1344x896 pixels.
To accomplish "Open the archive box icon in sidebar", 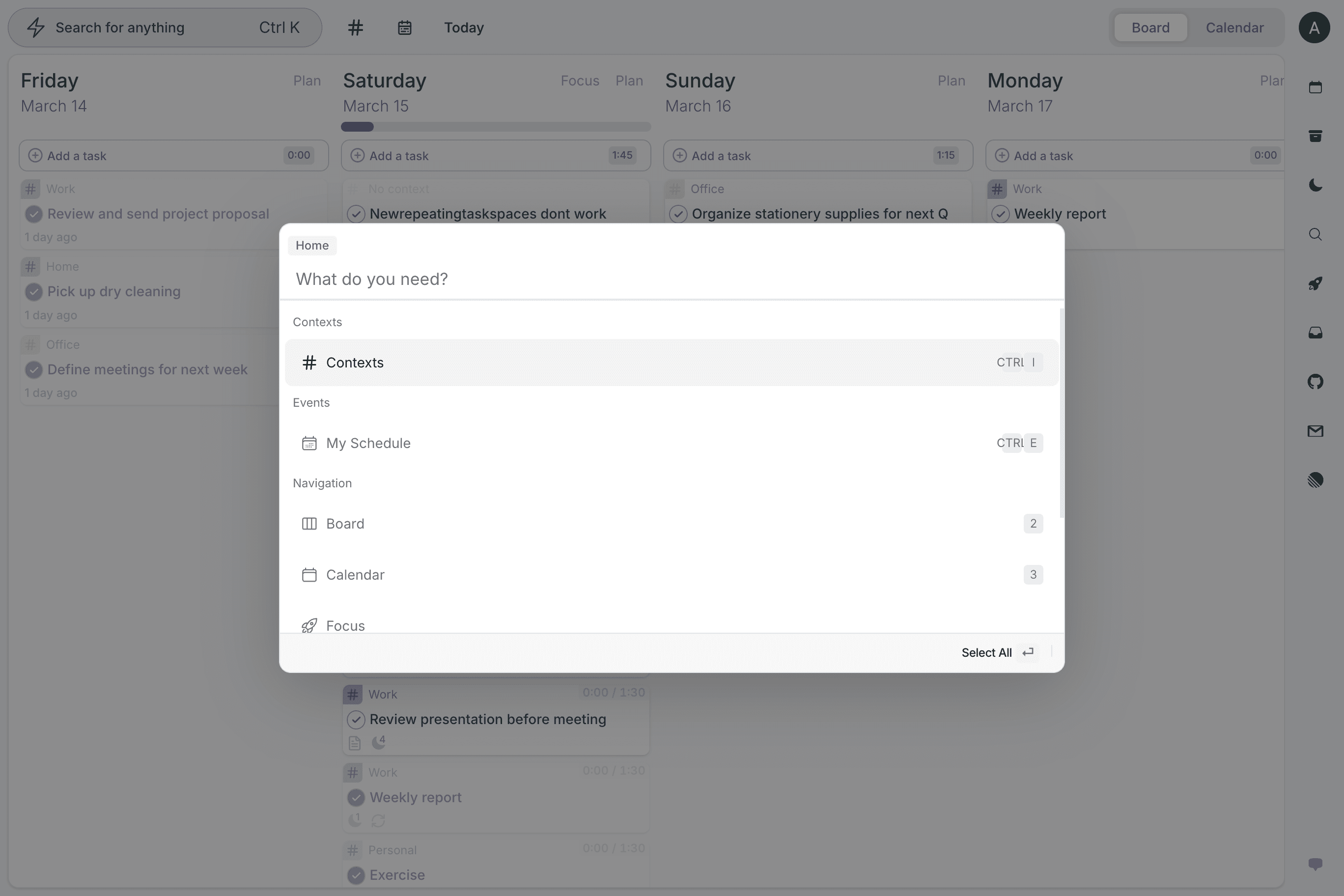I will tap(1316, 136).
